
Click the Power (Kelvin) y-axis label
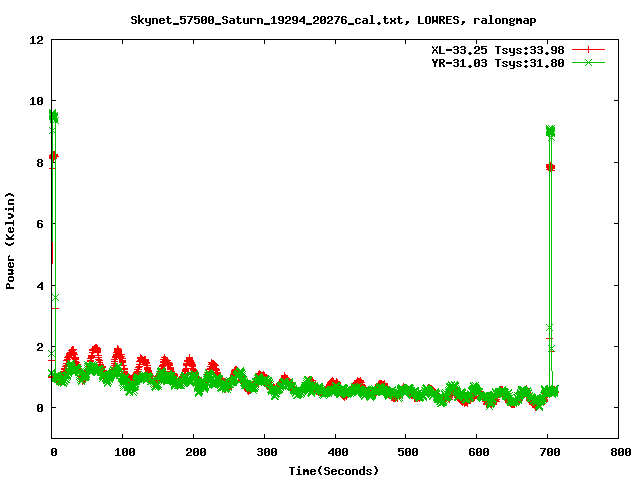point(10,241)
